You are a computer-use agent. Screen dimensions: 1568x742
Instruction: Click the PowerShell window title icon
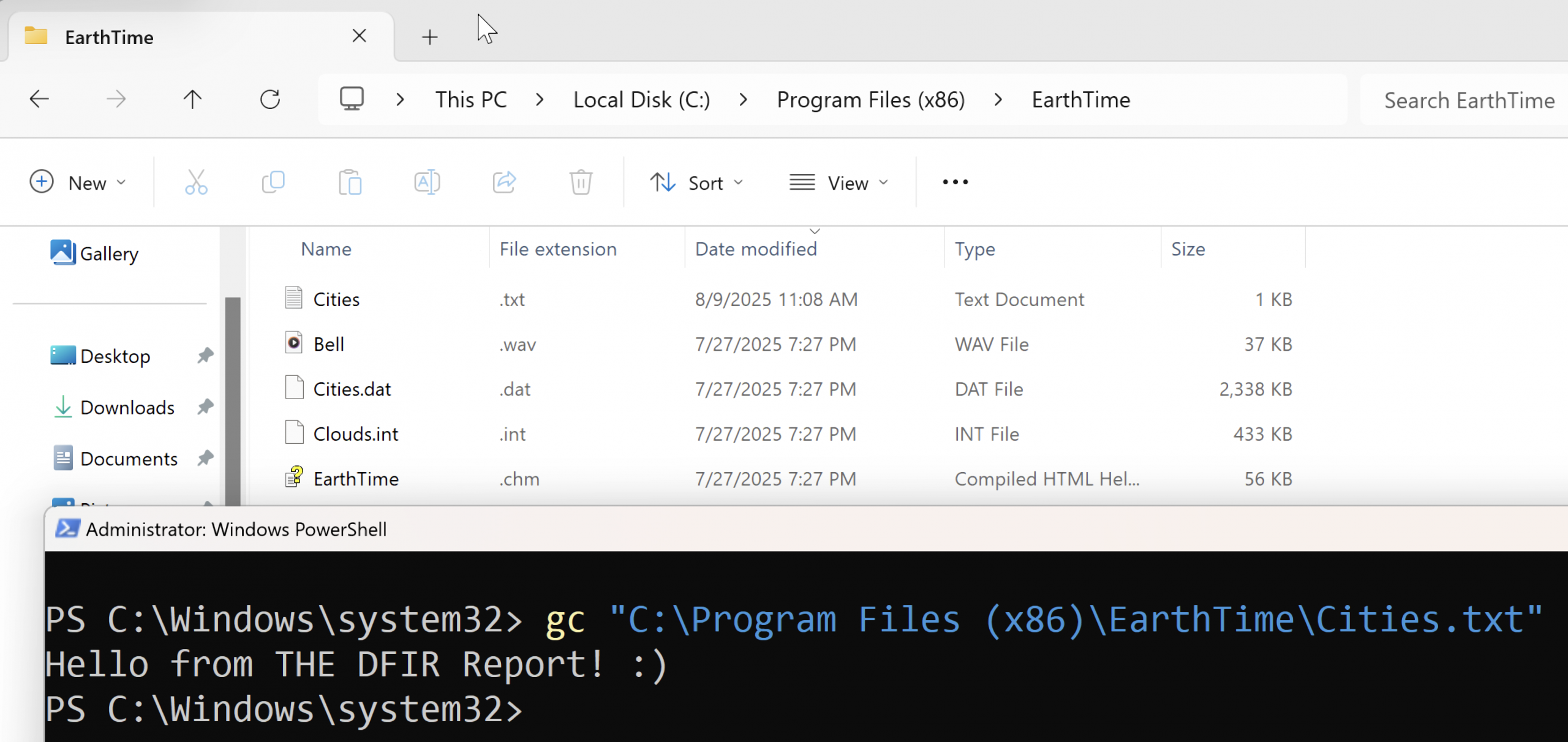(67, 528)
